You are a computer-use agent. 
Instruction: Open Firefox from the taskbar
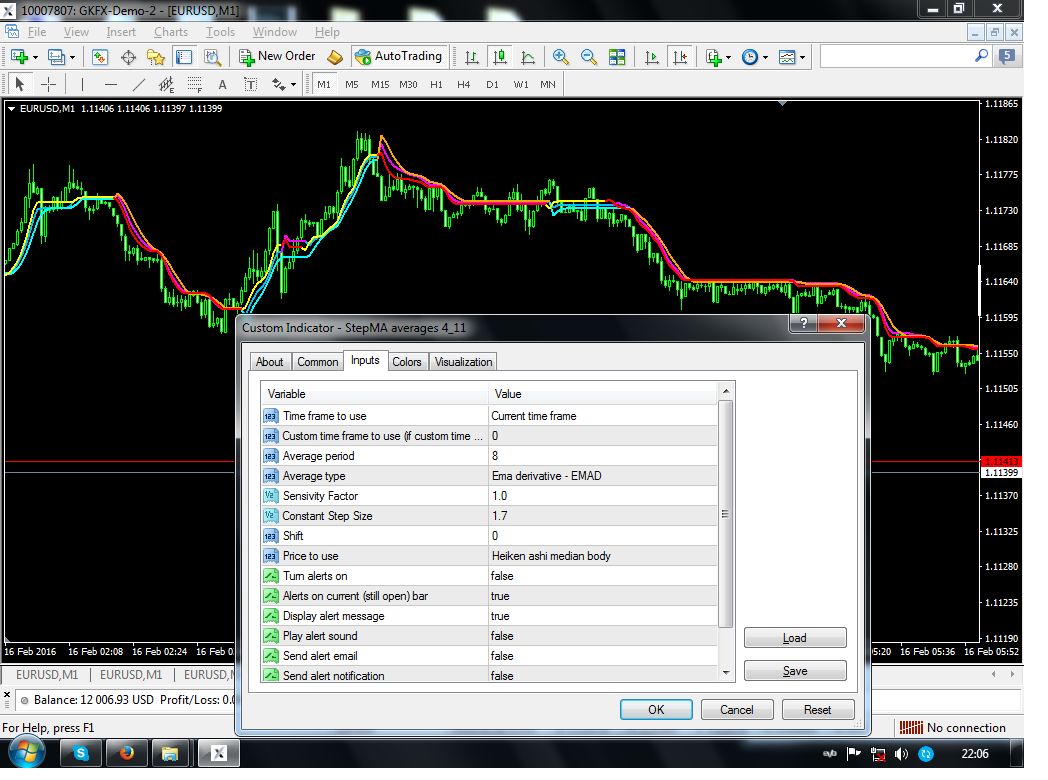coord(126,753)
